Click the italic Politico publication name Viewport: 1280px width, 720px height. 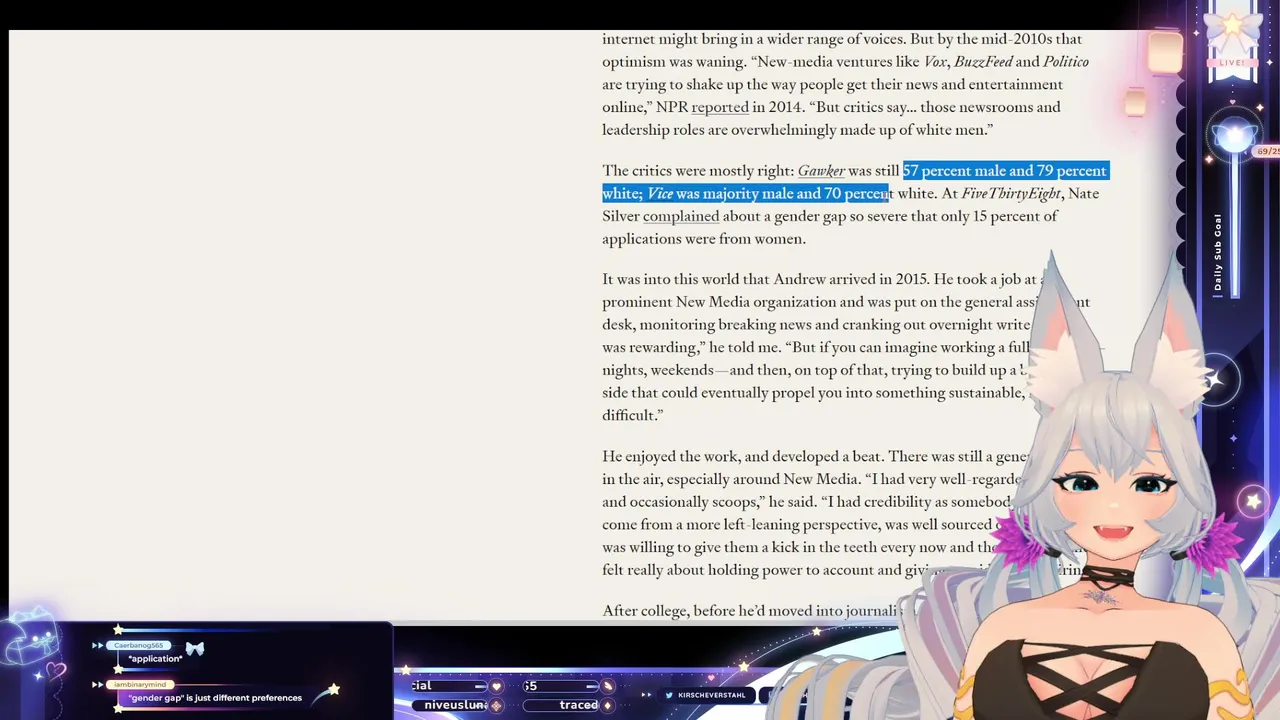point(1066,62)
